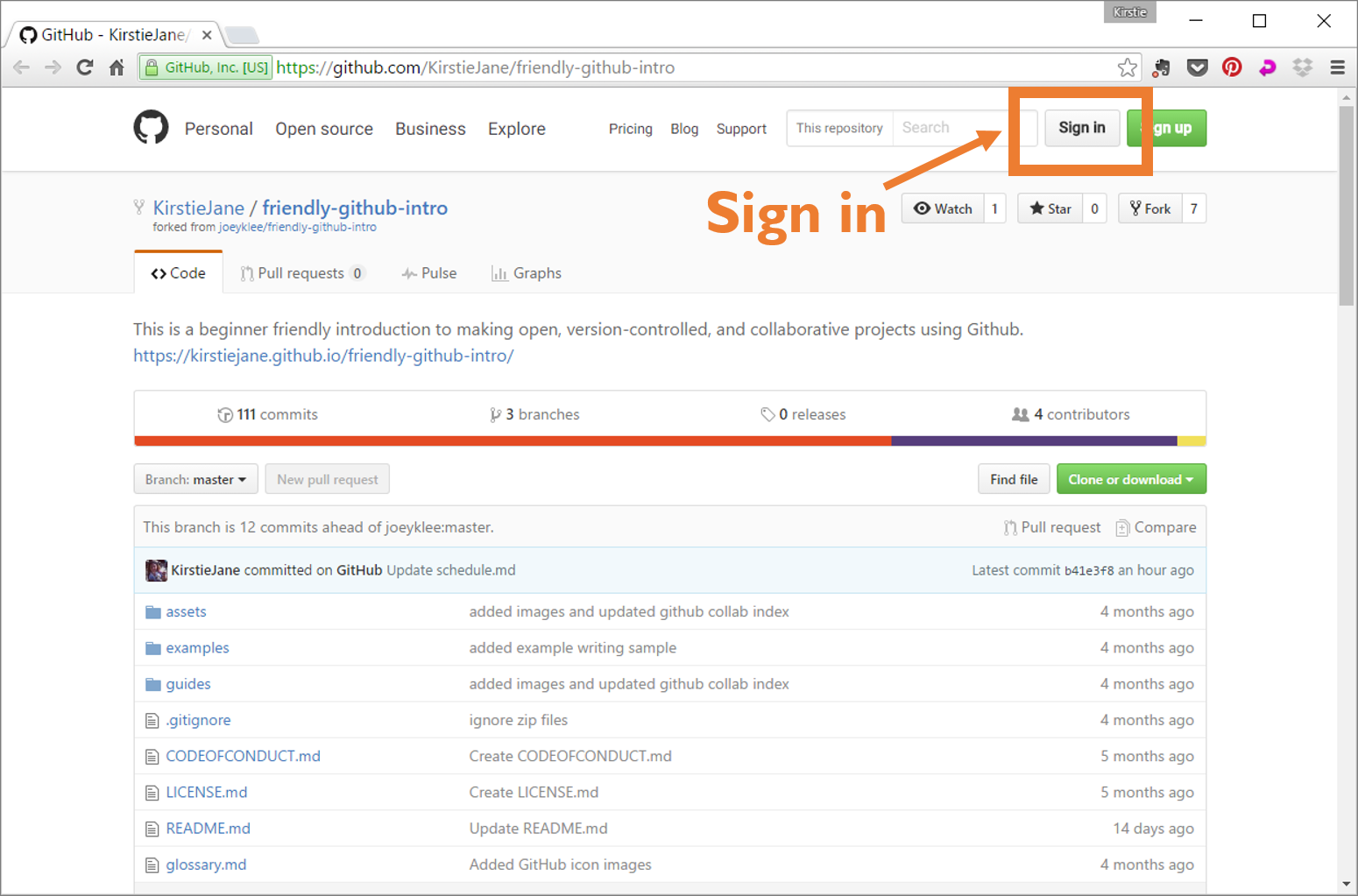Open the Blog link
Viewport: 1358px width, 896px height.
(x=684, y=129)
